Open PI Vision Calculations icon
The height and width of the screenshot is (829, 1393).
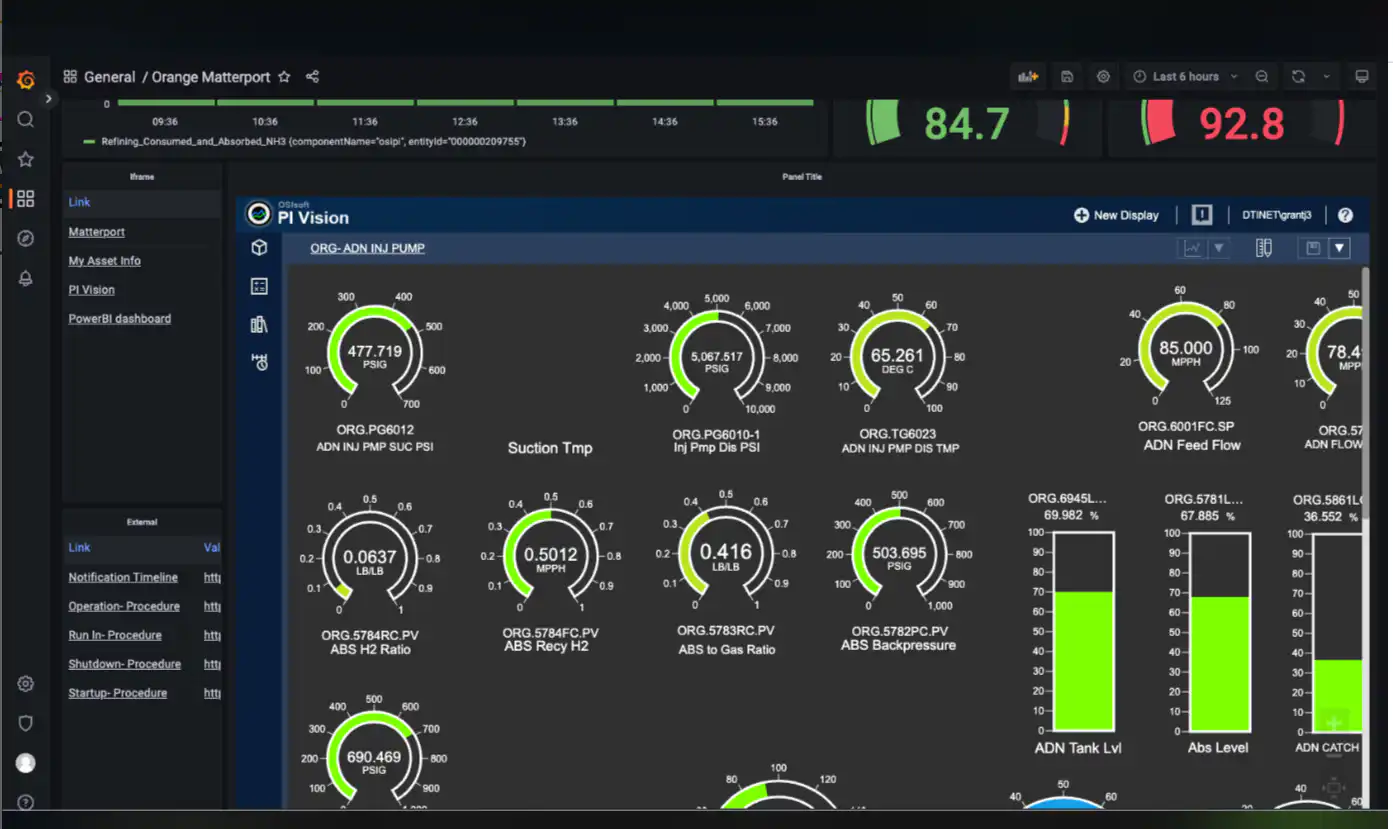259,287
